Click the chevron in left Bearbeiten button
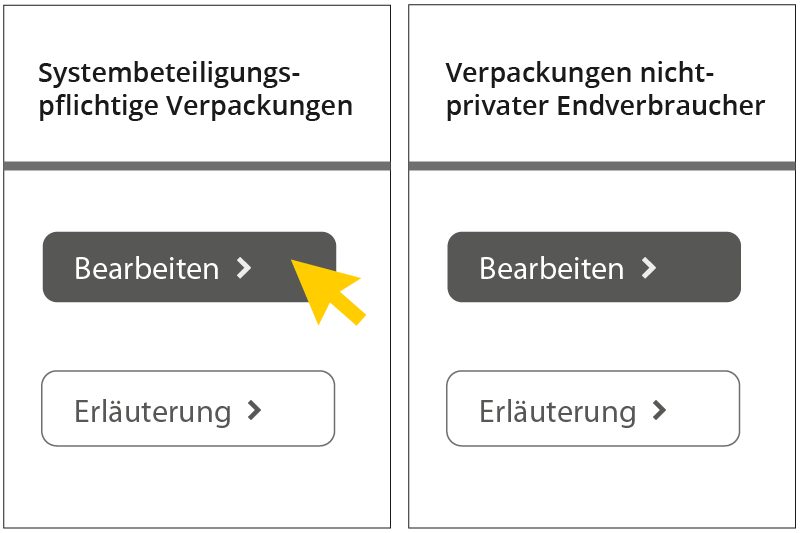Image resolution: width=800 pixels, height=533 pixels. point(243,268)
